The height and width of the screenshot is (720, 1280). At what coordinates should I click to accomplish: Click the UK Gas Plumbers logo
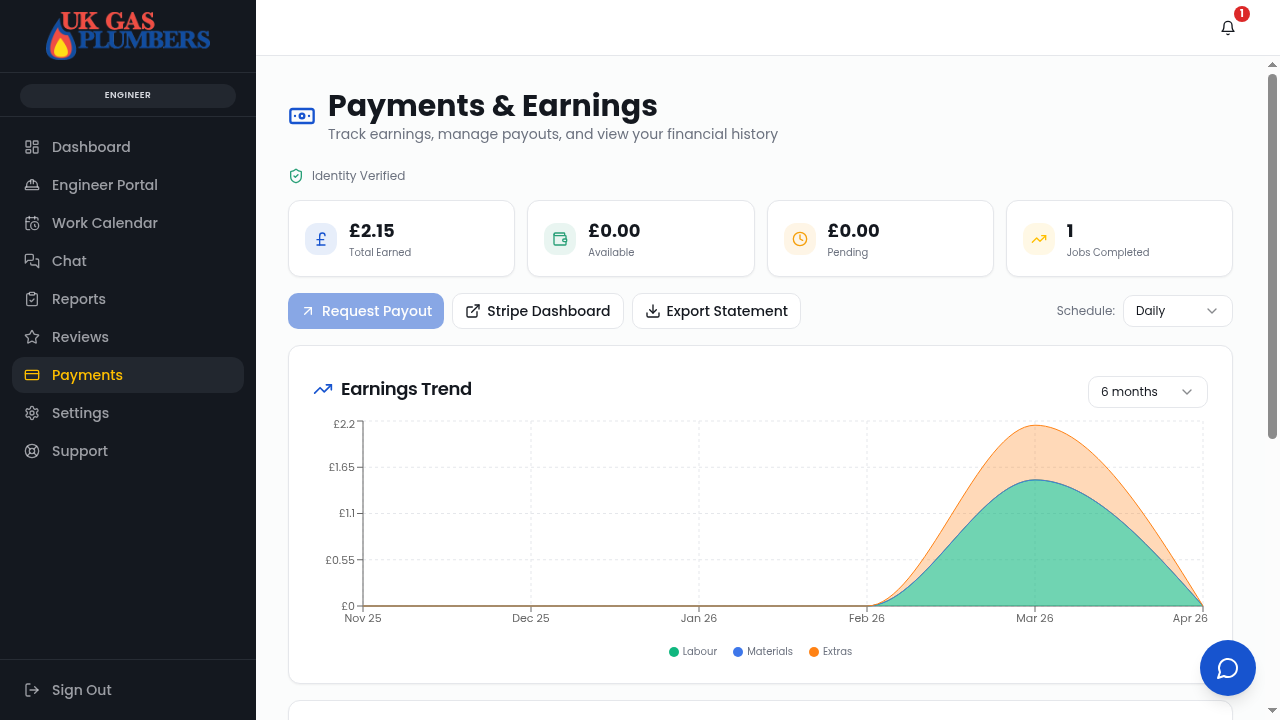point(128,35)
